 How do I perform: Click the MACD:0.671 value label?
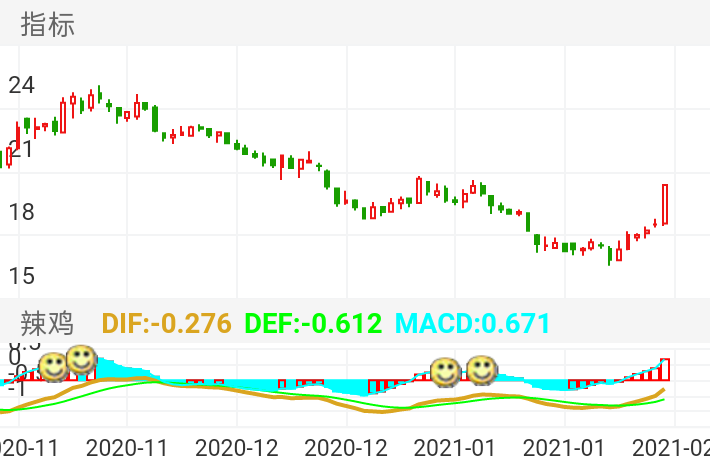click(x=472, y=323)
